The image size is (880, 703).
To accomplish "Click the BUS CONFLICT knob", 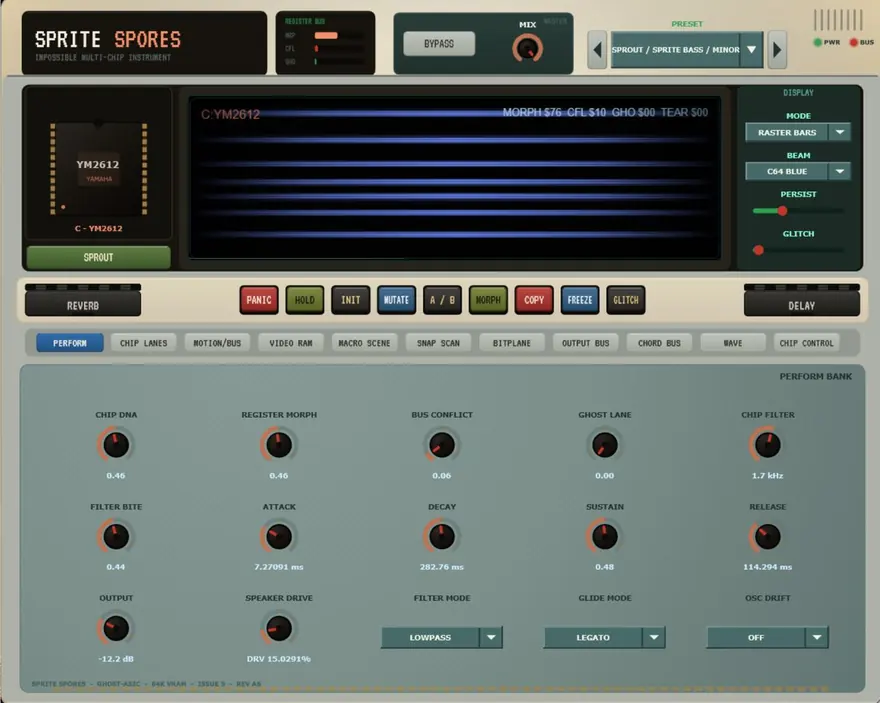I will [x=442, y=445].
